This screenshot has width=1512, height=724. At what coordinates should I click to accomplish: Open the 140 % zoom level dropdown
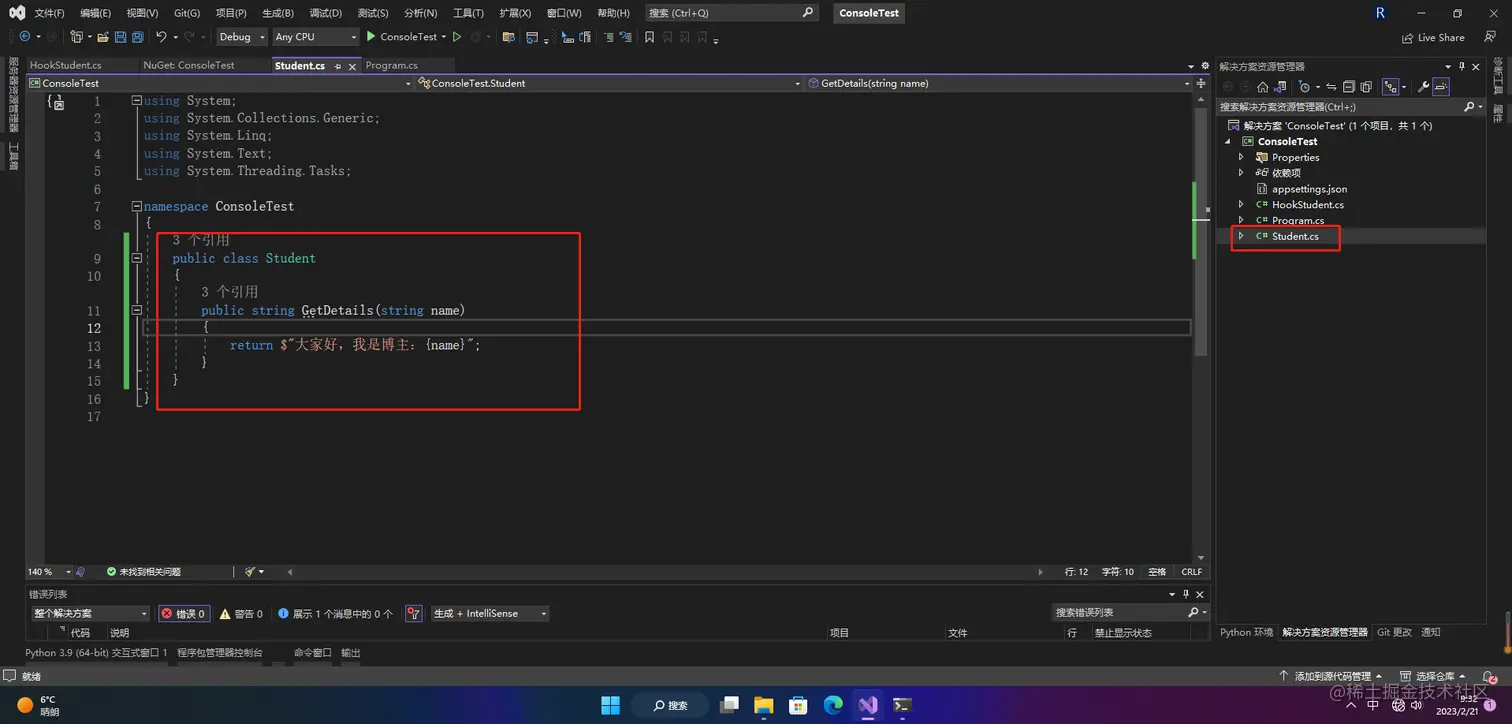(x=50, y=572)
